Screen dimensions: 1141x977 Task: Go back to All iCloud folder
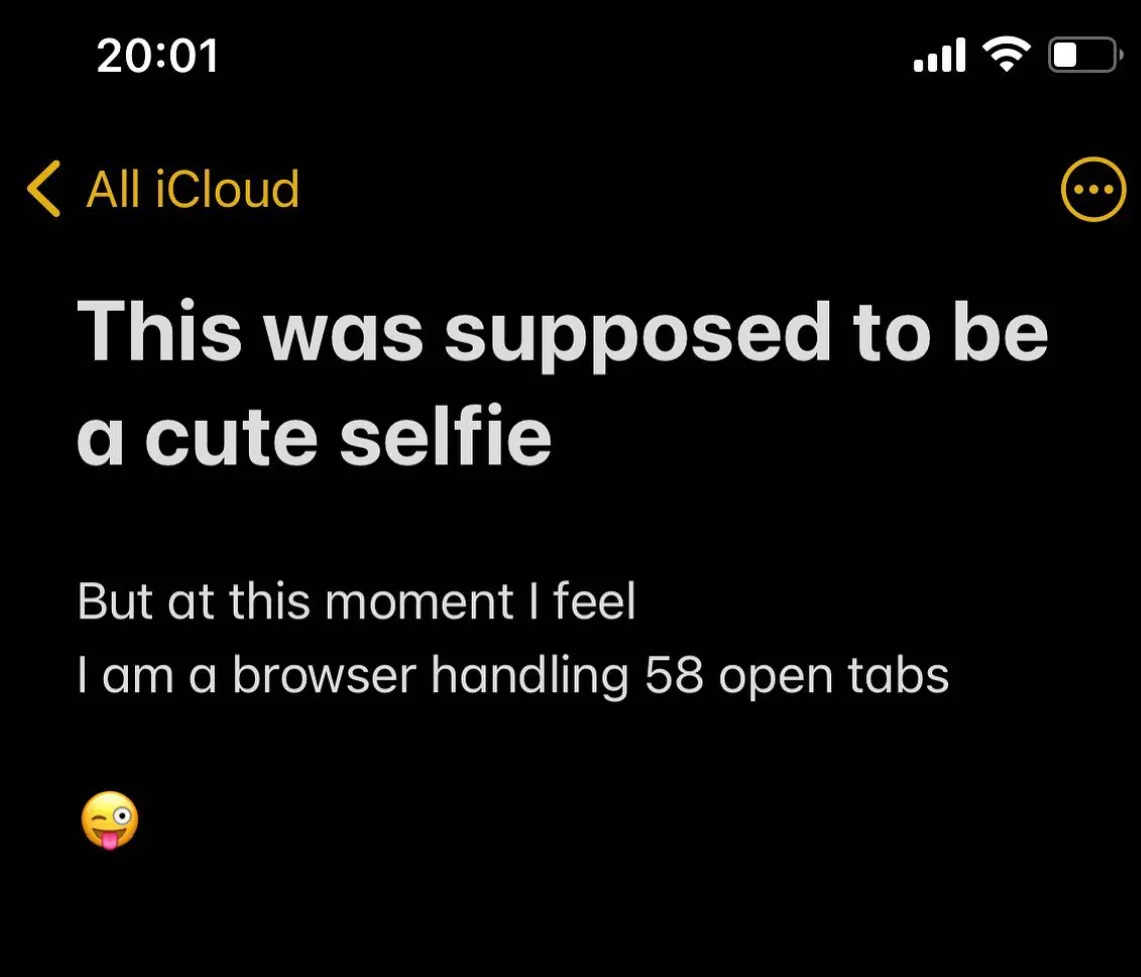coord(192,189)
